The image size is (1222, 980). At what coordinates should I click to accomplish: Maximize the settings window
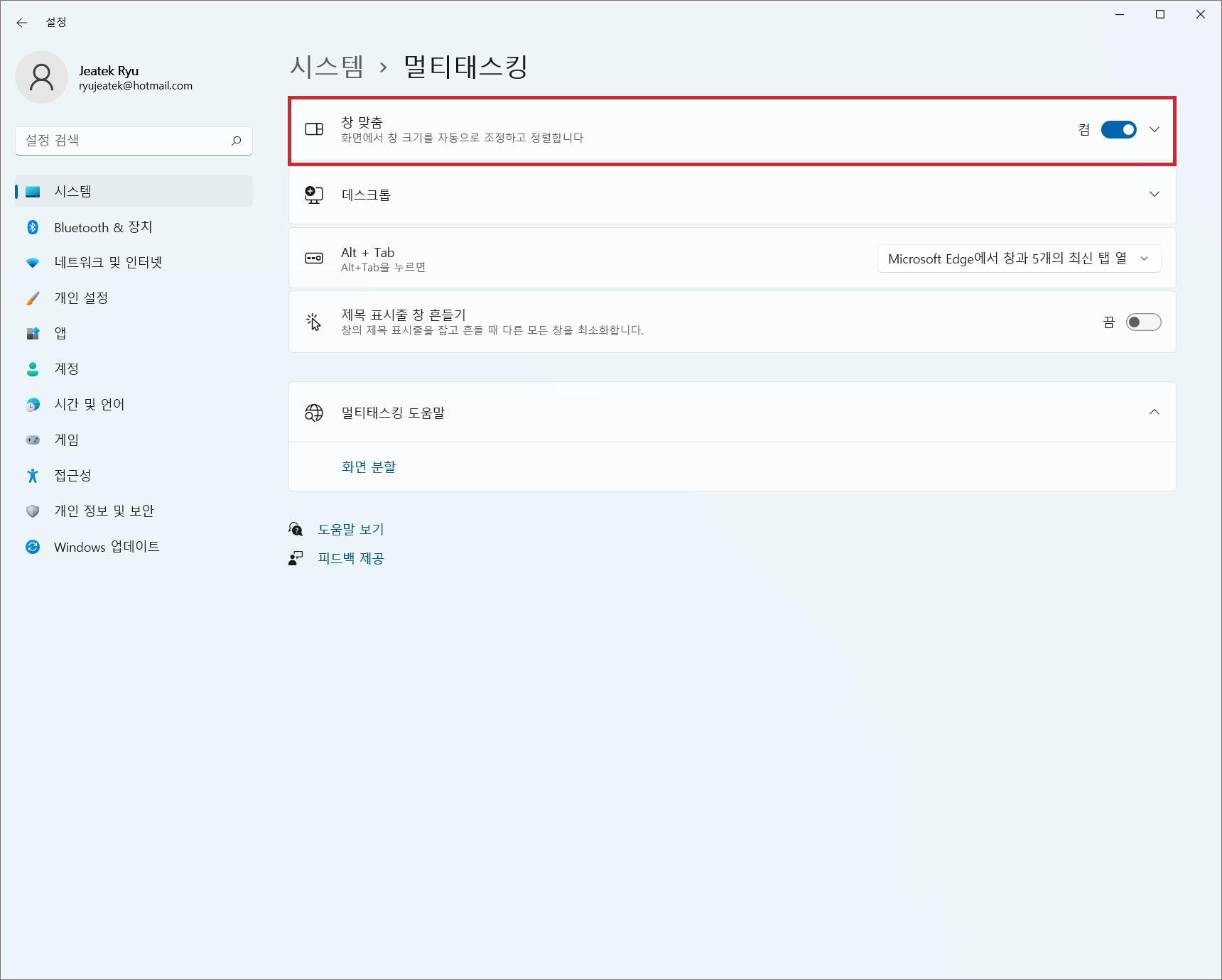click(x=1160, y=14)
